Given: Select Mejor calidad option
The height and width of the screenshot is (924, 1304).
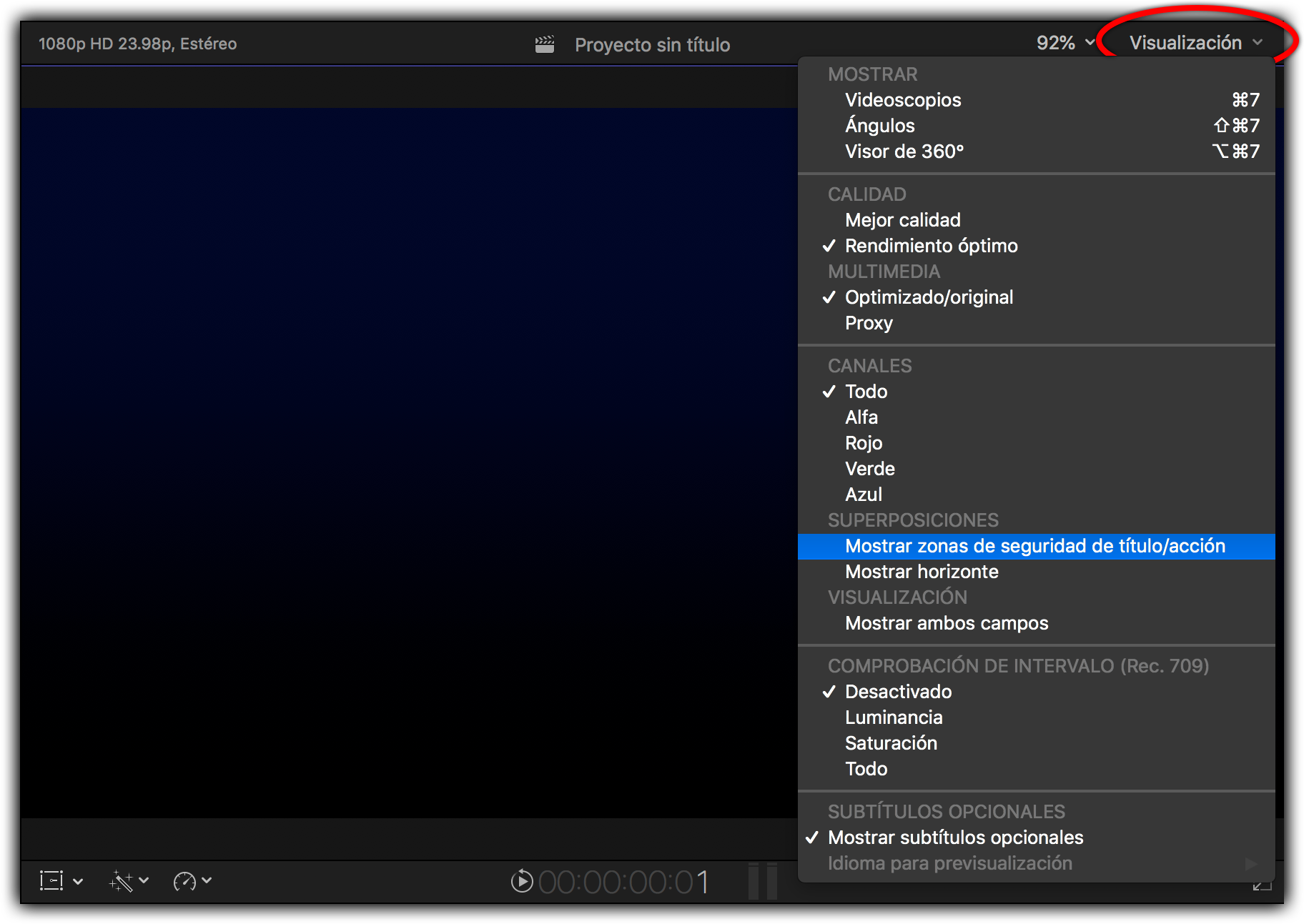Looking at the screenshot, I should tap(902, 220).
